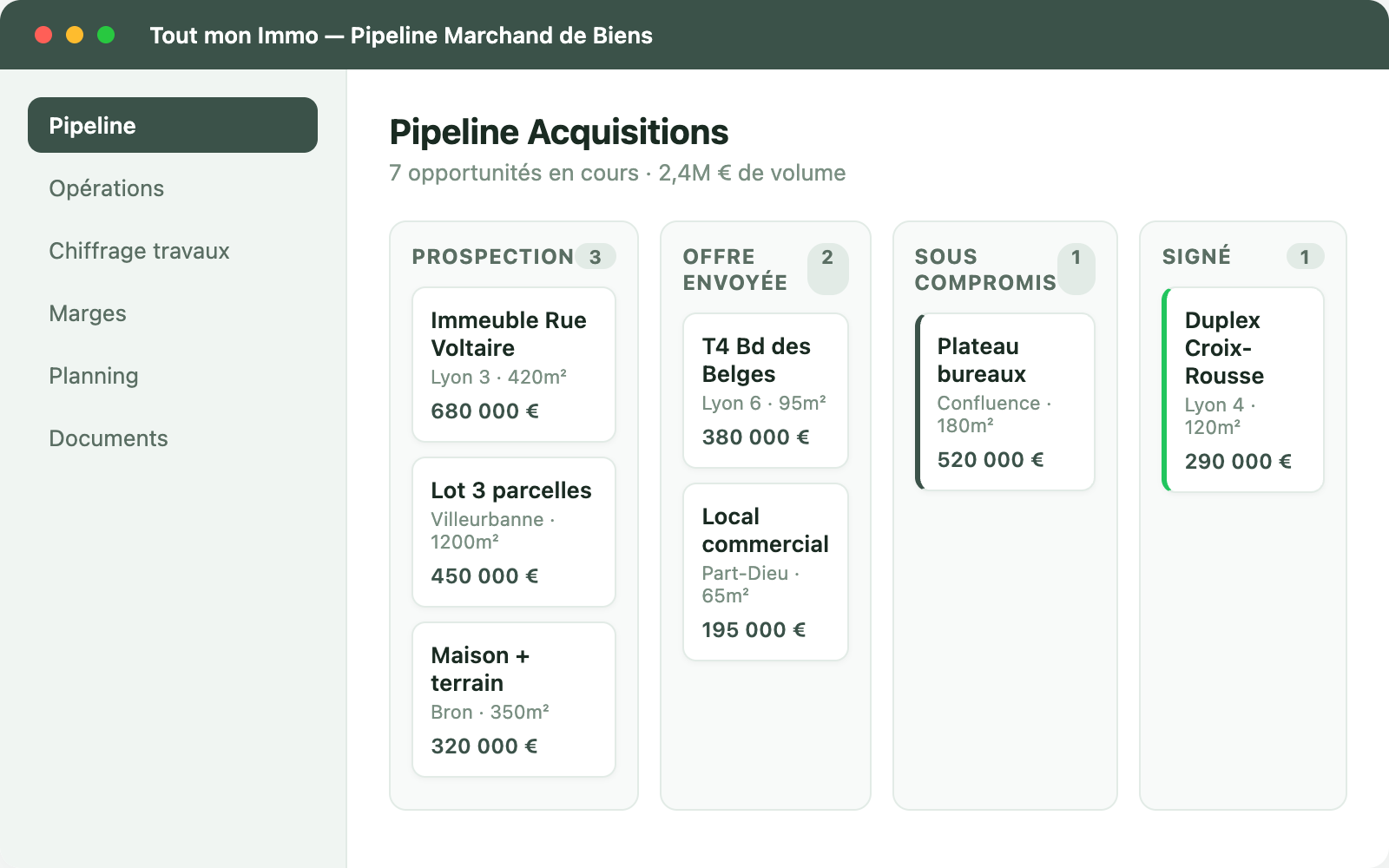Close the window with the red button

[43, 35]
